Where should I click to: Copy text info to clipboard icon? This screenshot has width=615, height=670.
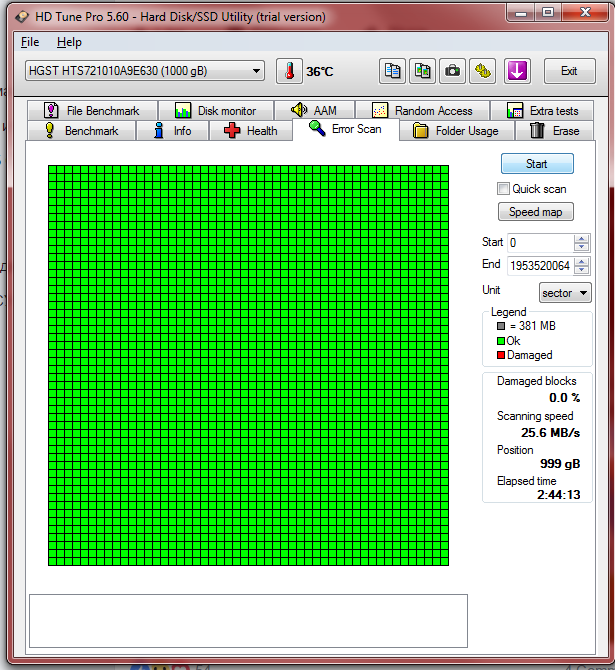(392, 71)
